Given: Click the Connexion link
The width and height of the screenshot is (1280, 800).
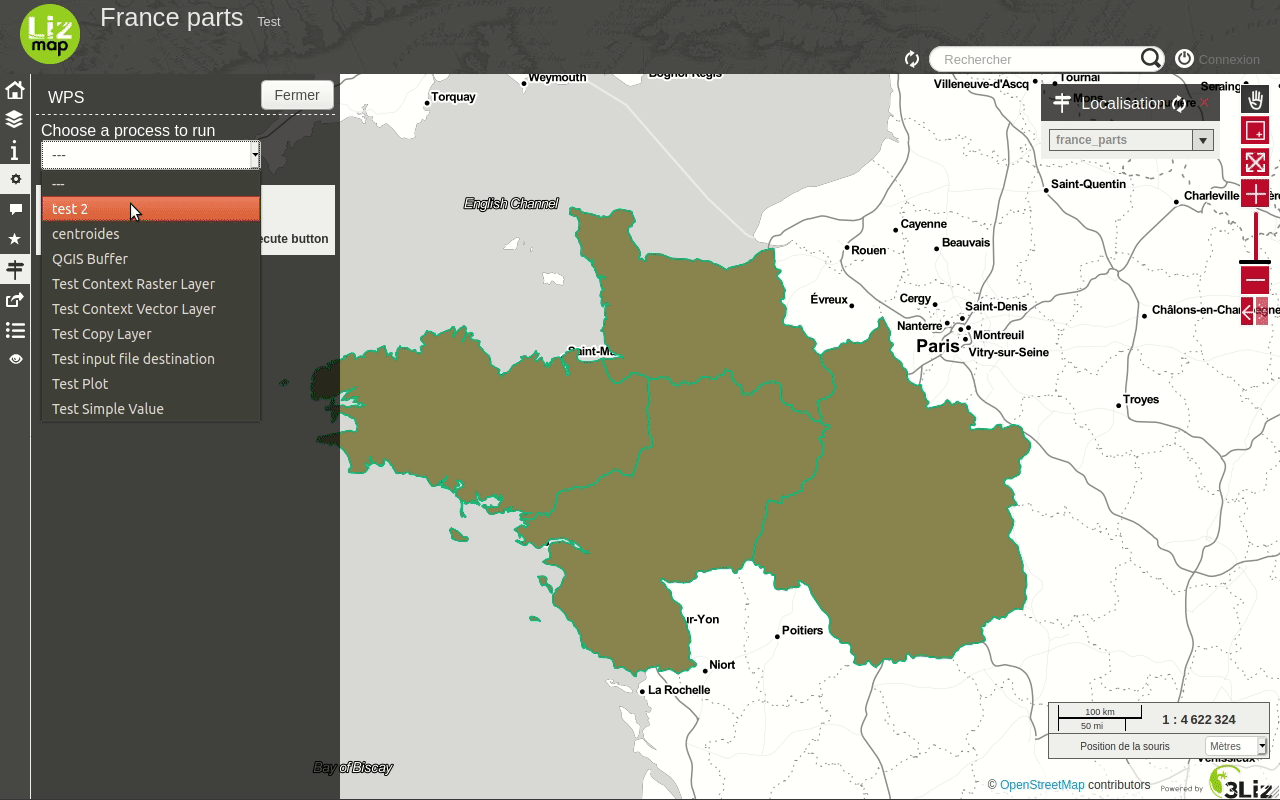Looking at the screenshot, I should (x=1229, y=59).
